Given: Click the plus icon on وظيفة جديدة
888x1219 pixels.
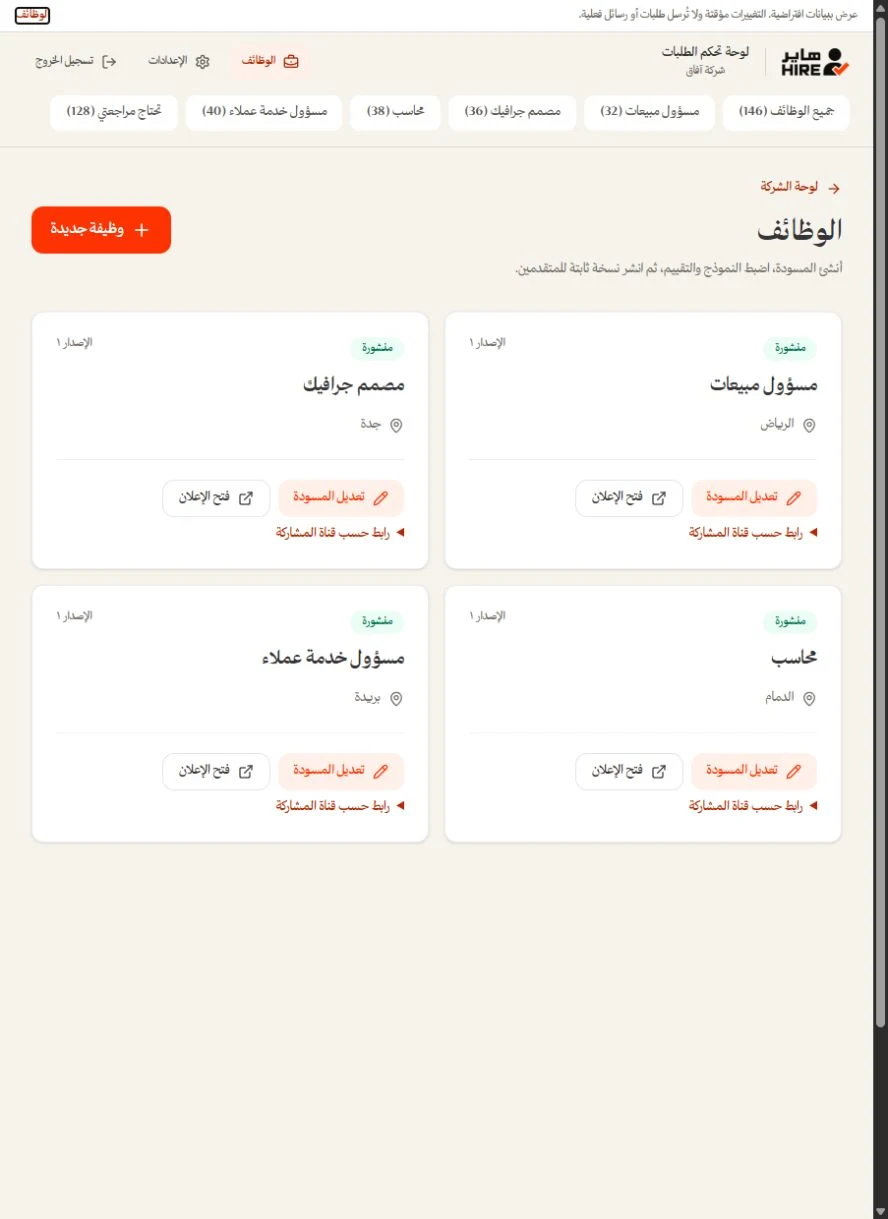Looking at the screenshot, I should [141, 230].
